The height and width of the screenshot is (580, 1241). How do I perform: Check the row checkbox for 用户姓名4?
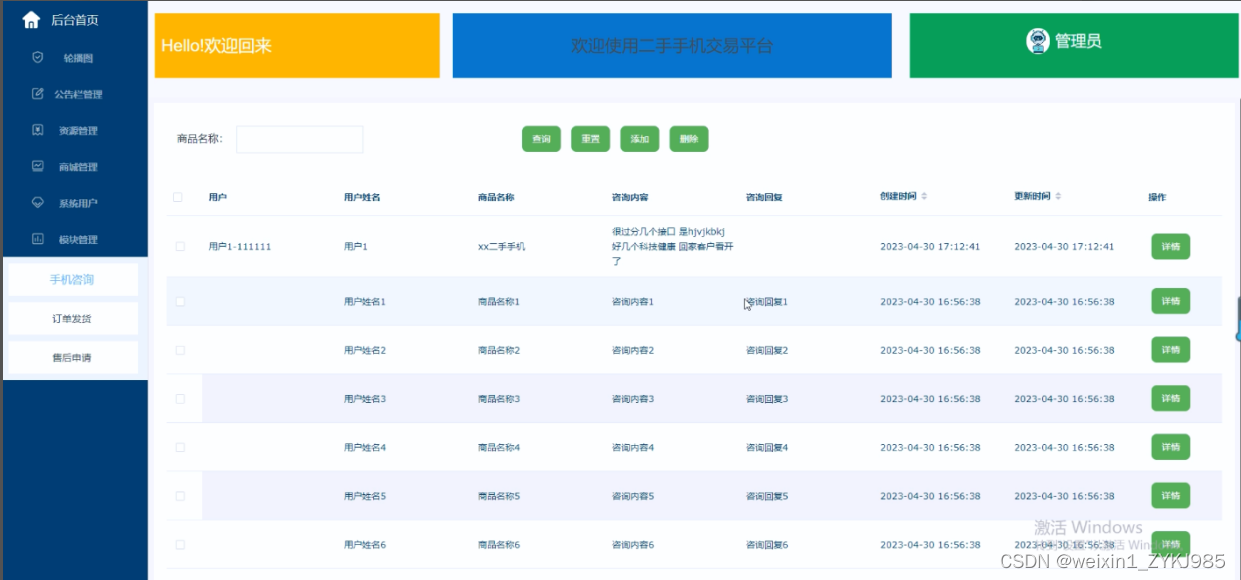pyautogui.click(x=180, y=447)
